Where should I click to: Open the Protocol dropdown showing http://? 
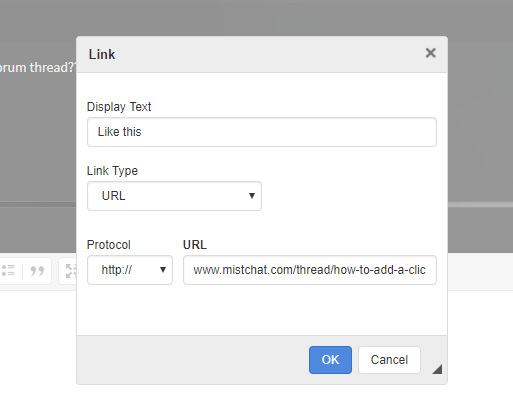(130, 270)
